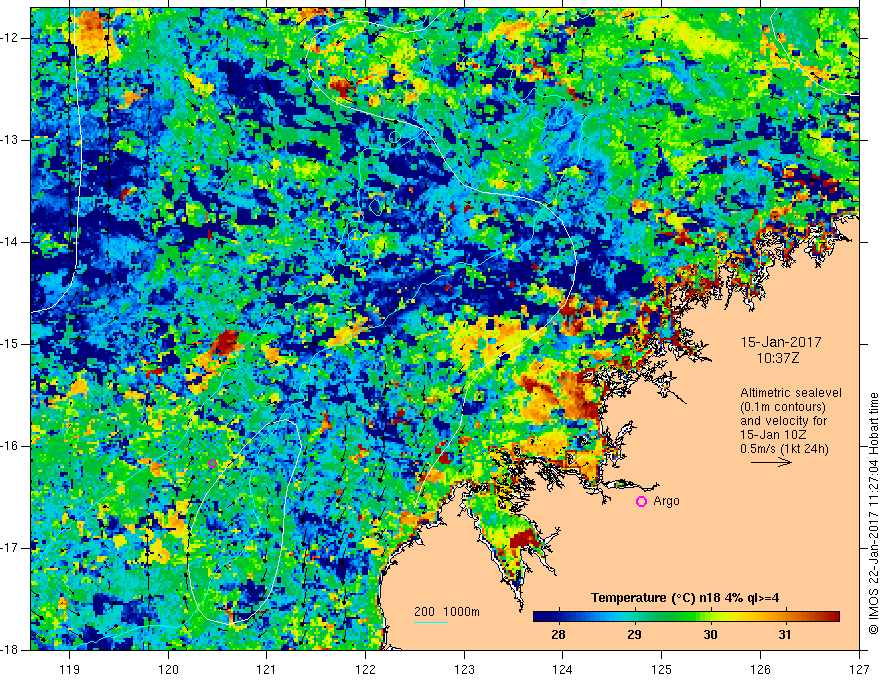Viewport: 880px width, 680px height.
Task: Click the 'Altimetric sealevel' label
Action: 791,393
